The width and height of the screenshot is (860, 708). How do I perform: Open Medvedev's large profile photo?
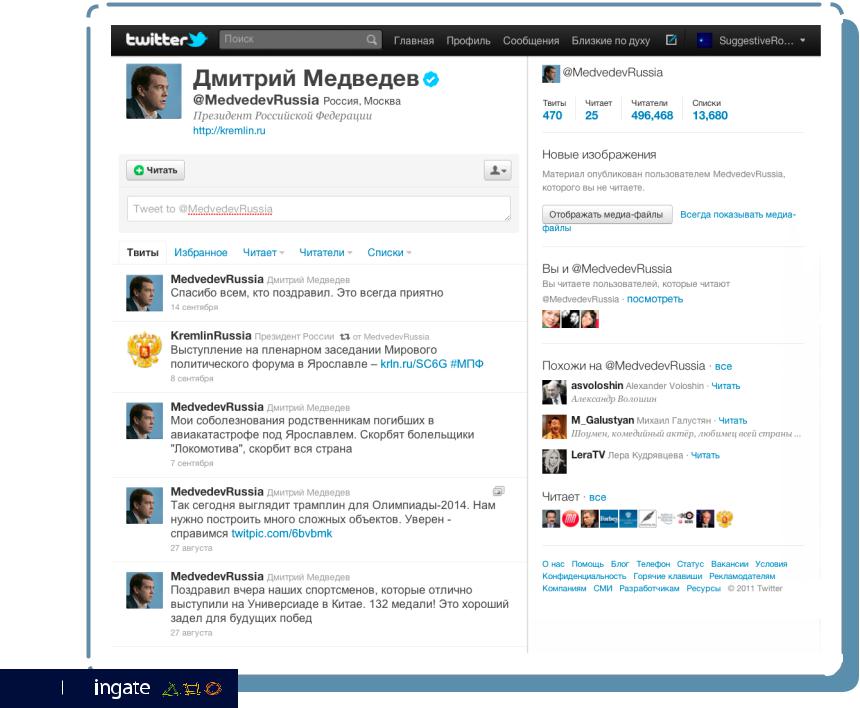tap(154, 91)
